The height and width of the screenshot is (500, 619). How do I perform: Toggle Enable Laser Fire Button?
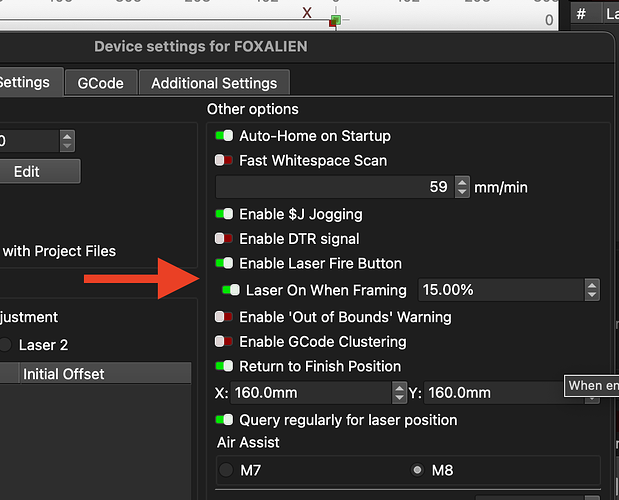[x=224, y=264]
